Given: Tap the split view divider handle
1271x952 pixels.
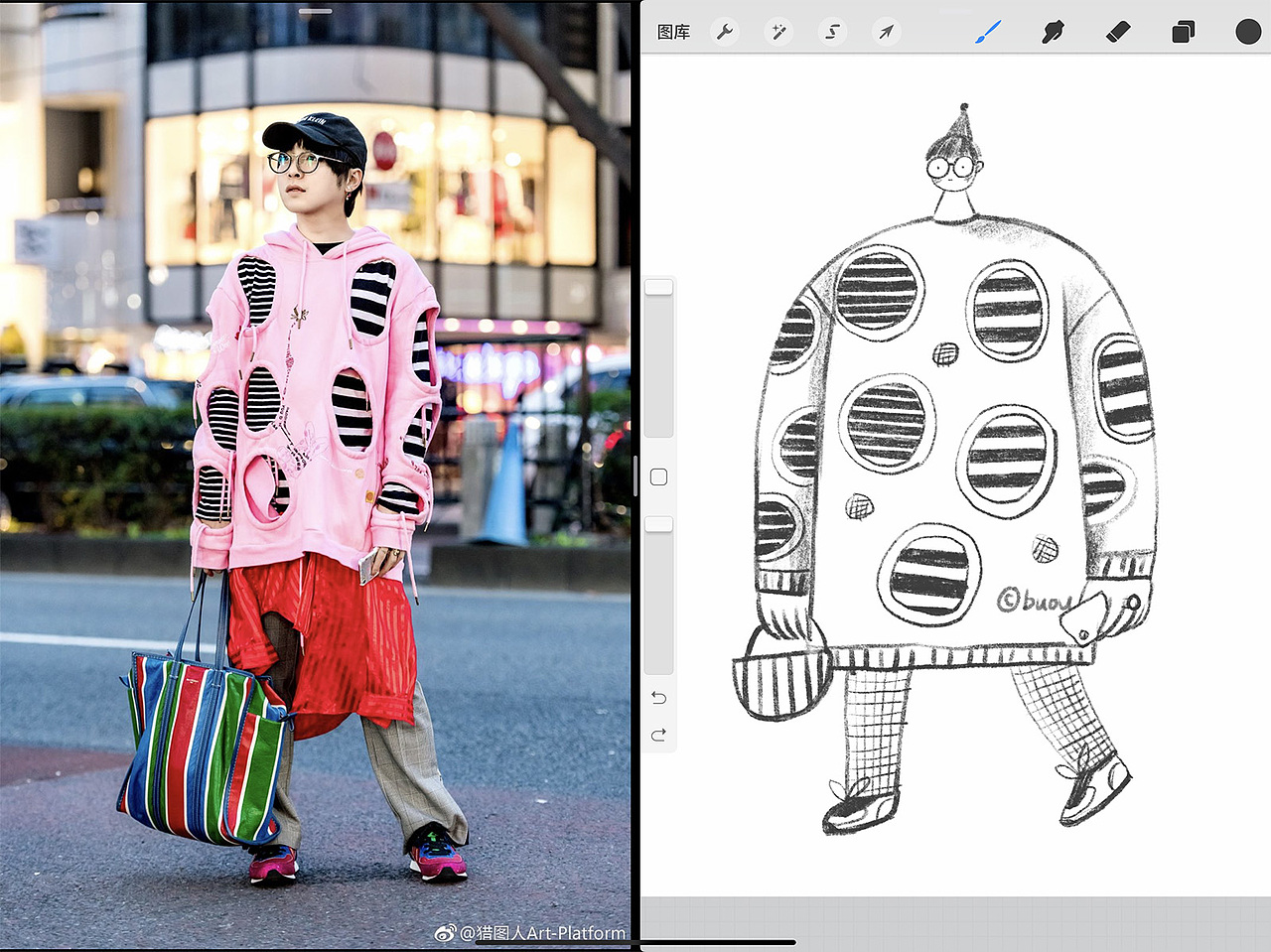Looking at the screenshot, I should click(x=635, y=476).
